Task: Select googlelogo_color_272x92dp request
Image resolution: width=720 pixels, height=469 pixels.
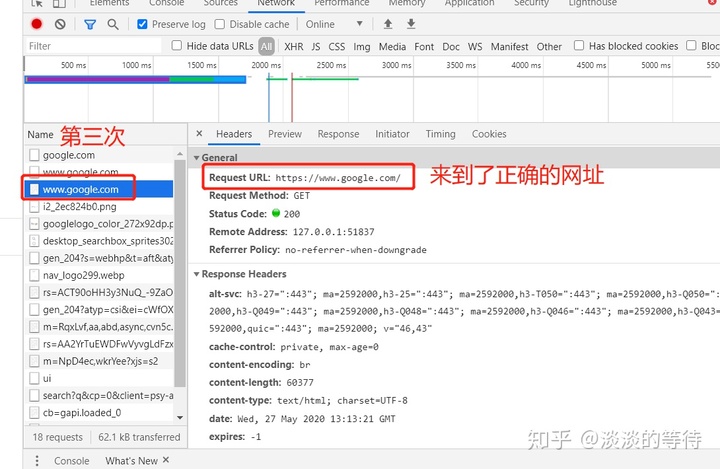Action: click(100, 224)
